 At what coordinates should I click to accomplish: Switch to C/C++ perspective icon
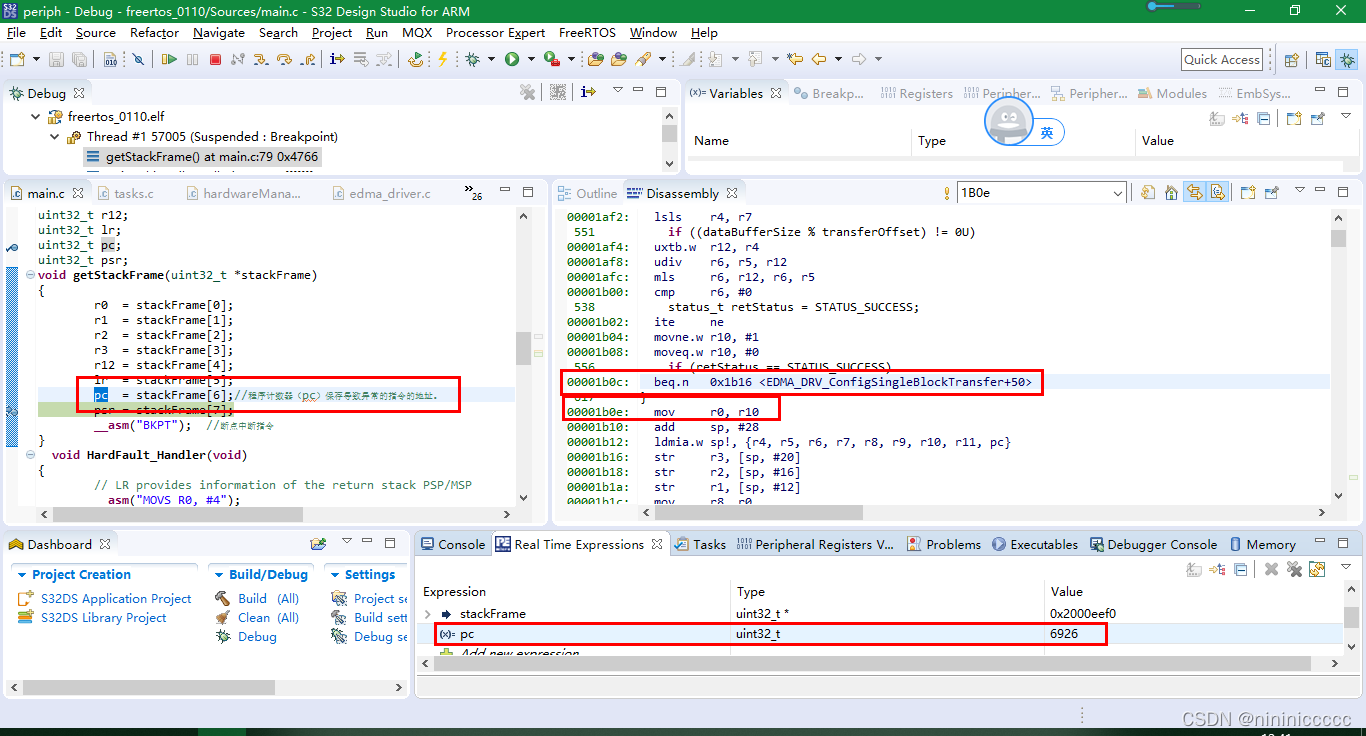point(1323,60)
